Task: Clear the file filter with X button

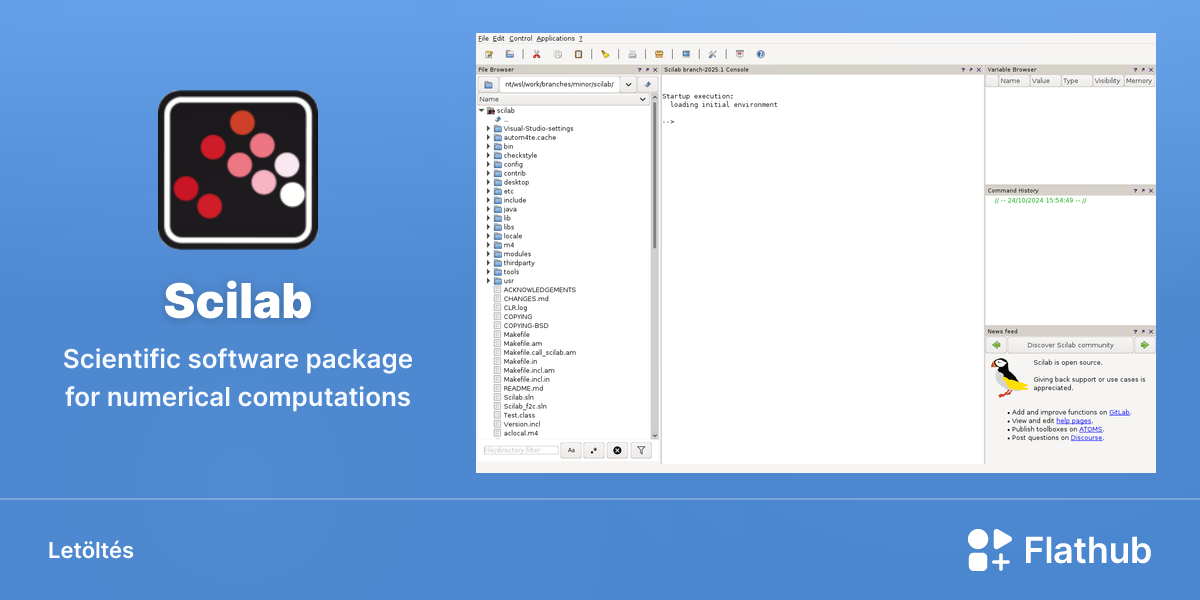Action: pyautogui.click(x=618, y=450)
